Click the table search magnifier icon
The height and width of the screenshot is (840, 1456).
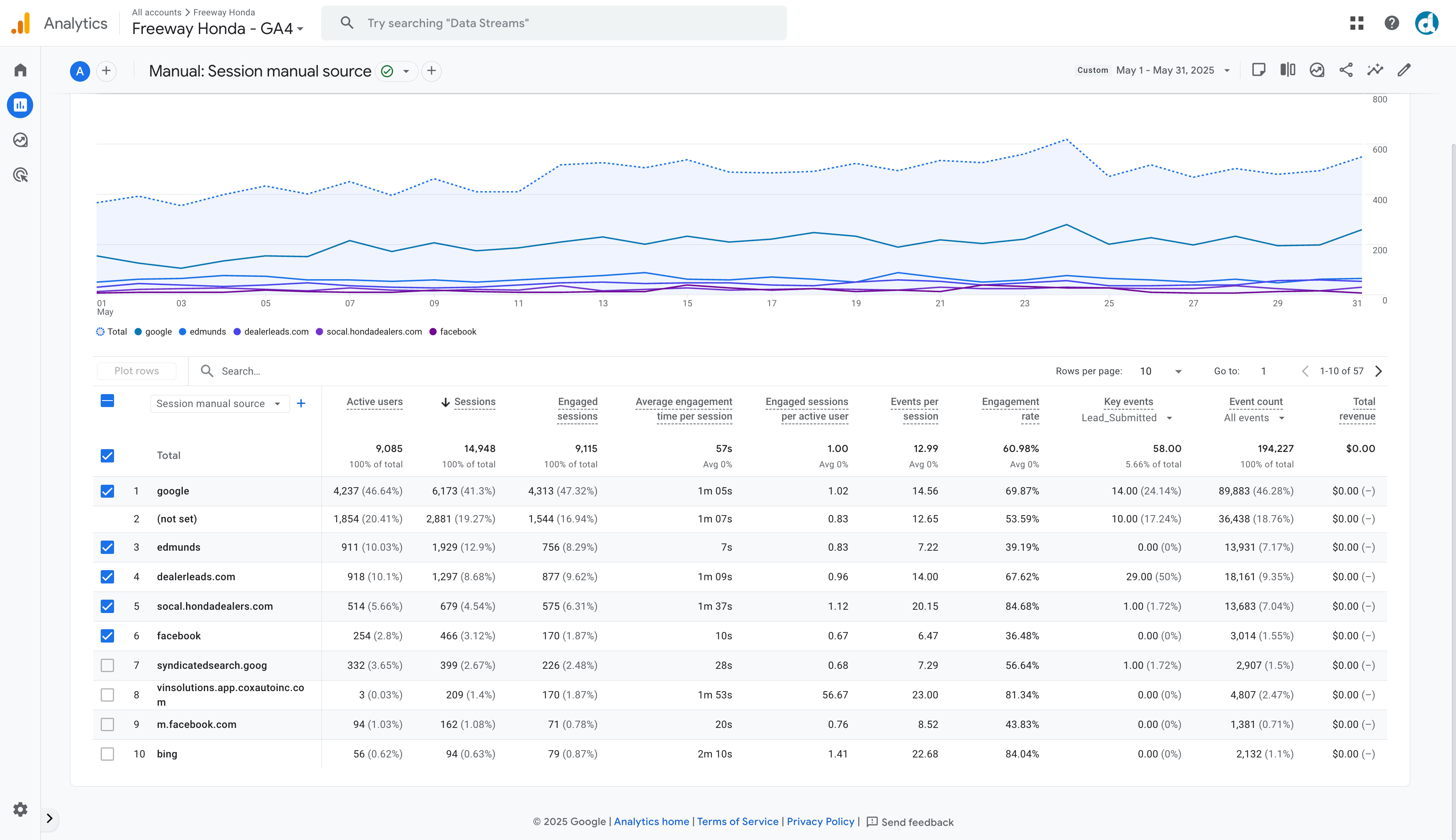coord(207,371)
